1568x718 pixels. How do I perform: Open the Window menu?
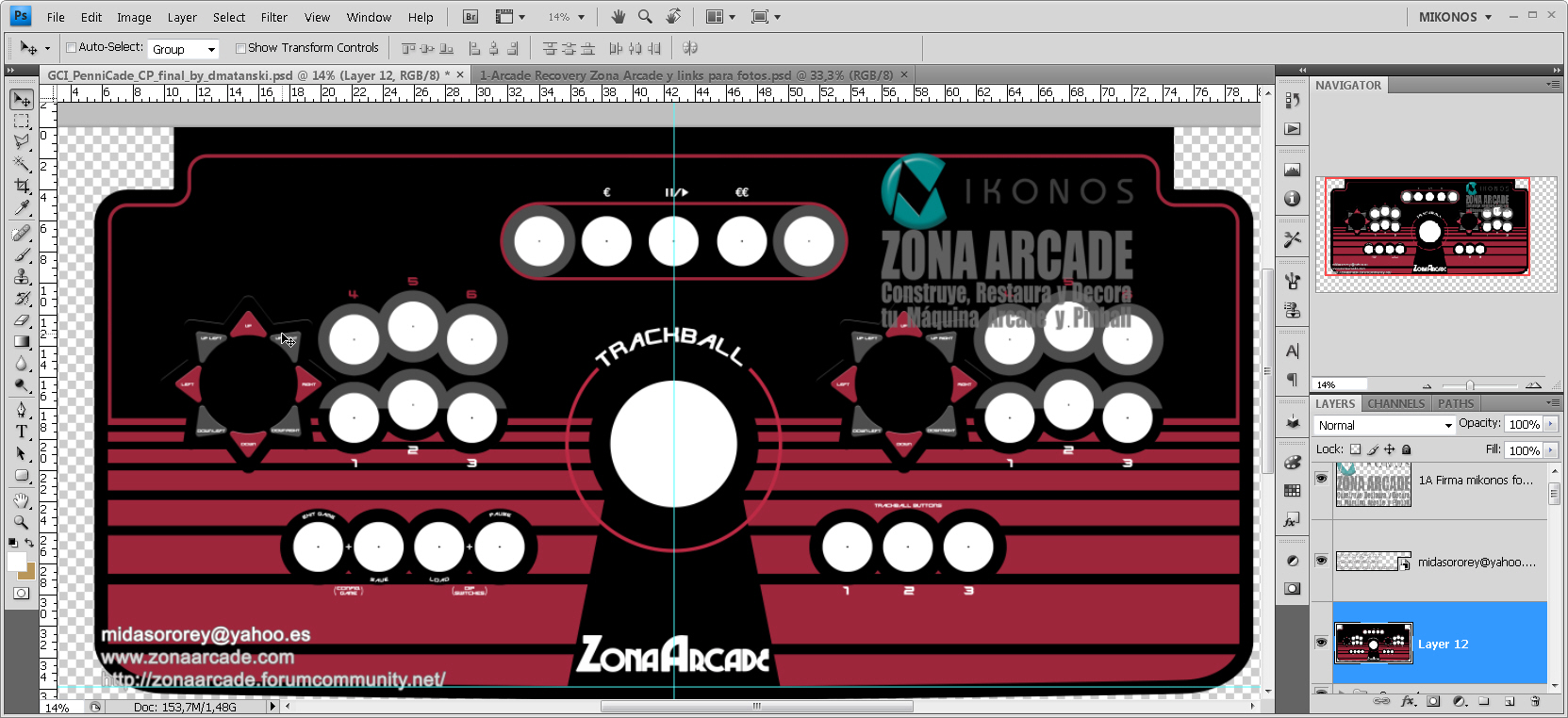pos(369,17)
